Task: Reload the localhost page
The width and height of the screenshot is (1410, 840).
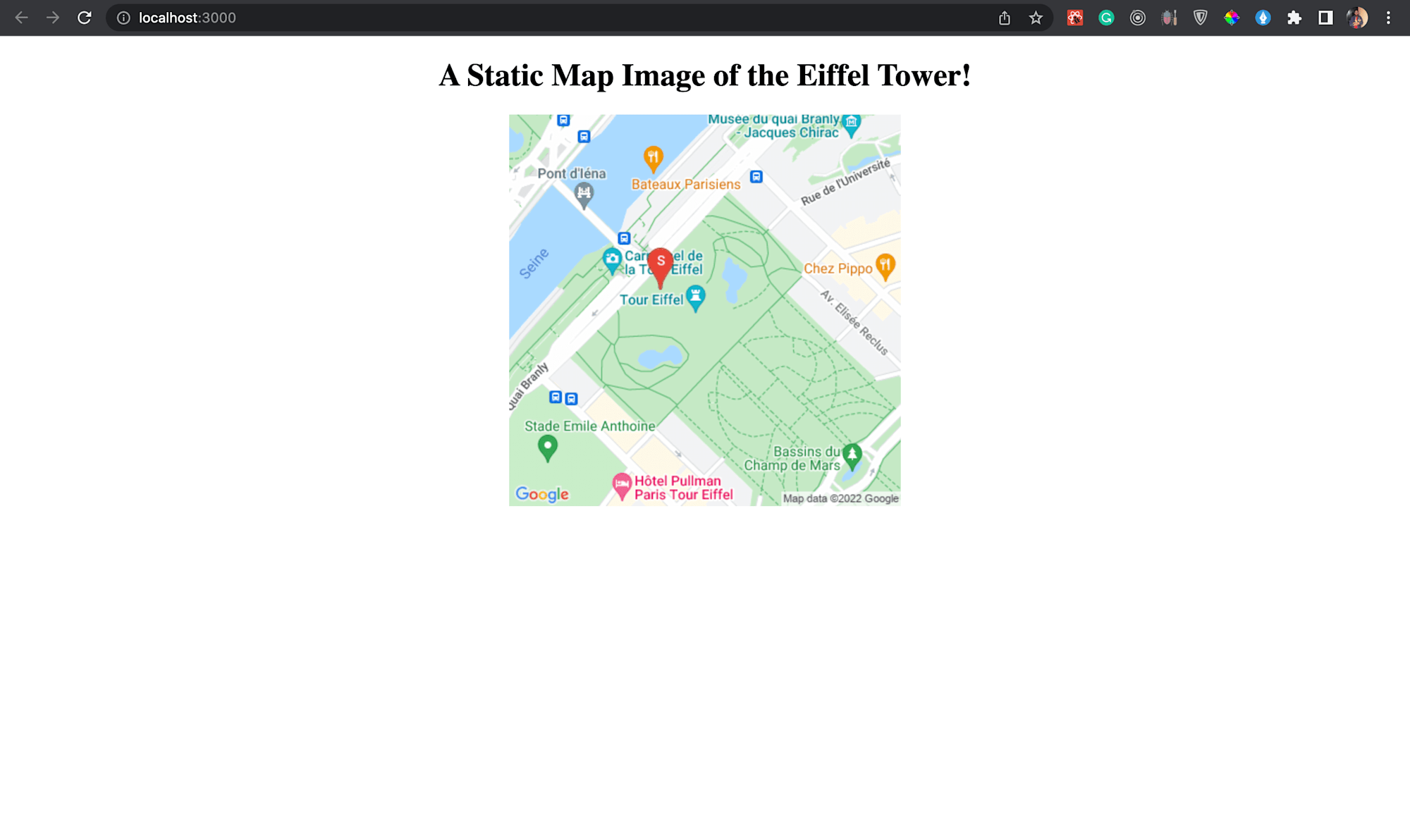Action: point(84,18)
